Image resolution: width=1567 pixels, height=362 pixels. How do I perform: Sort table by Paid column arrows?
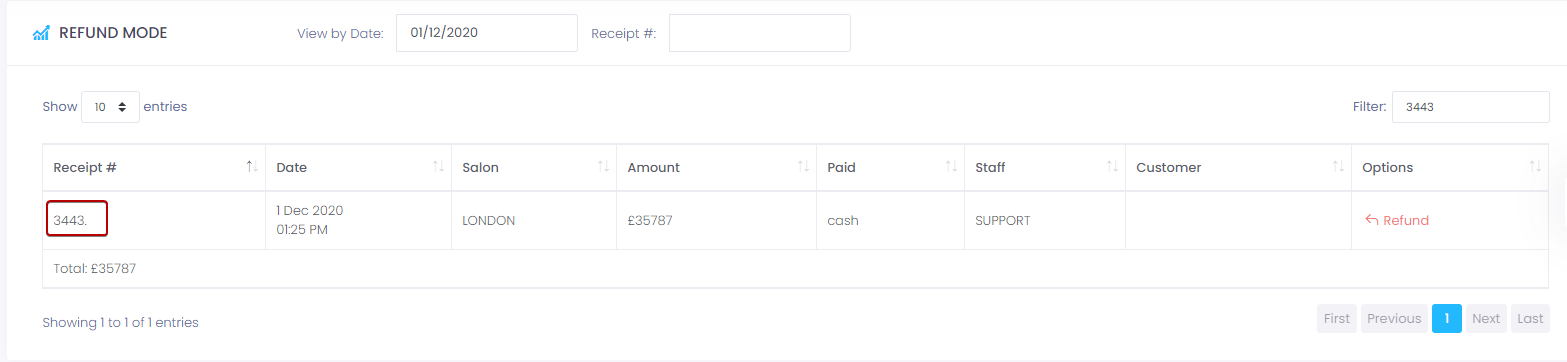(951, 167)
